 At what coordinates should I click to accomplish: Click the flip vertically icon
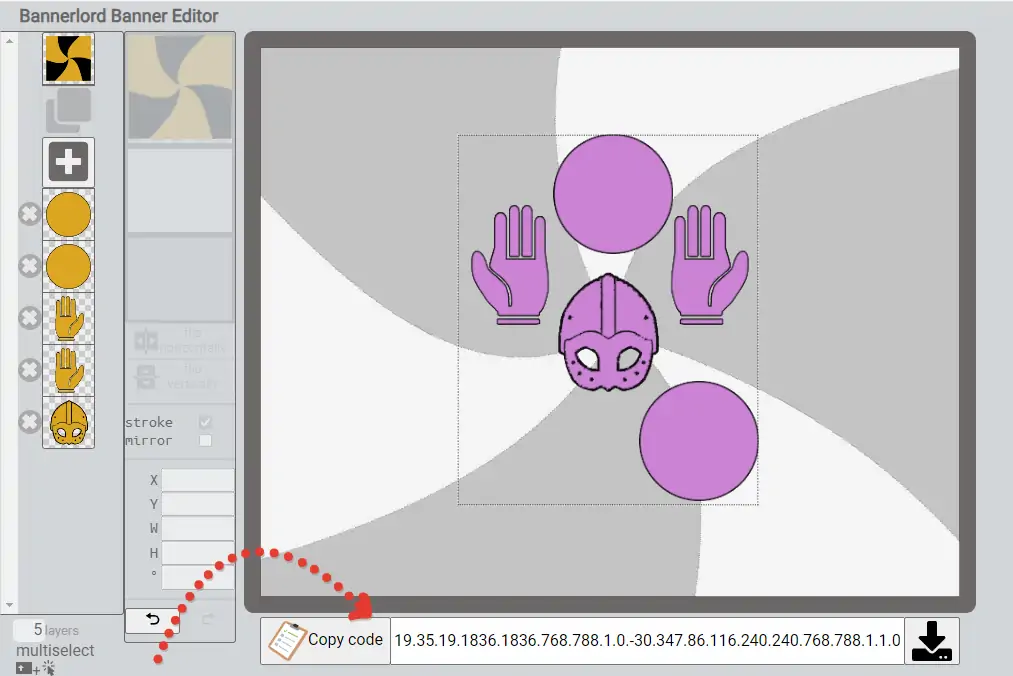[147, 377]
